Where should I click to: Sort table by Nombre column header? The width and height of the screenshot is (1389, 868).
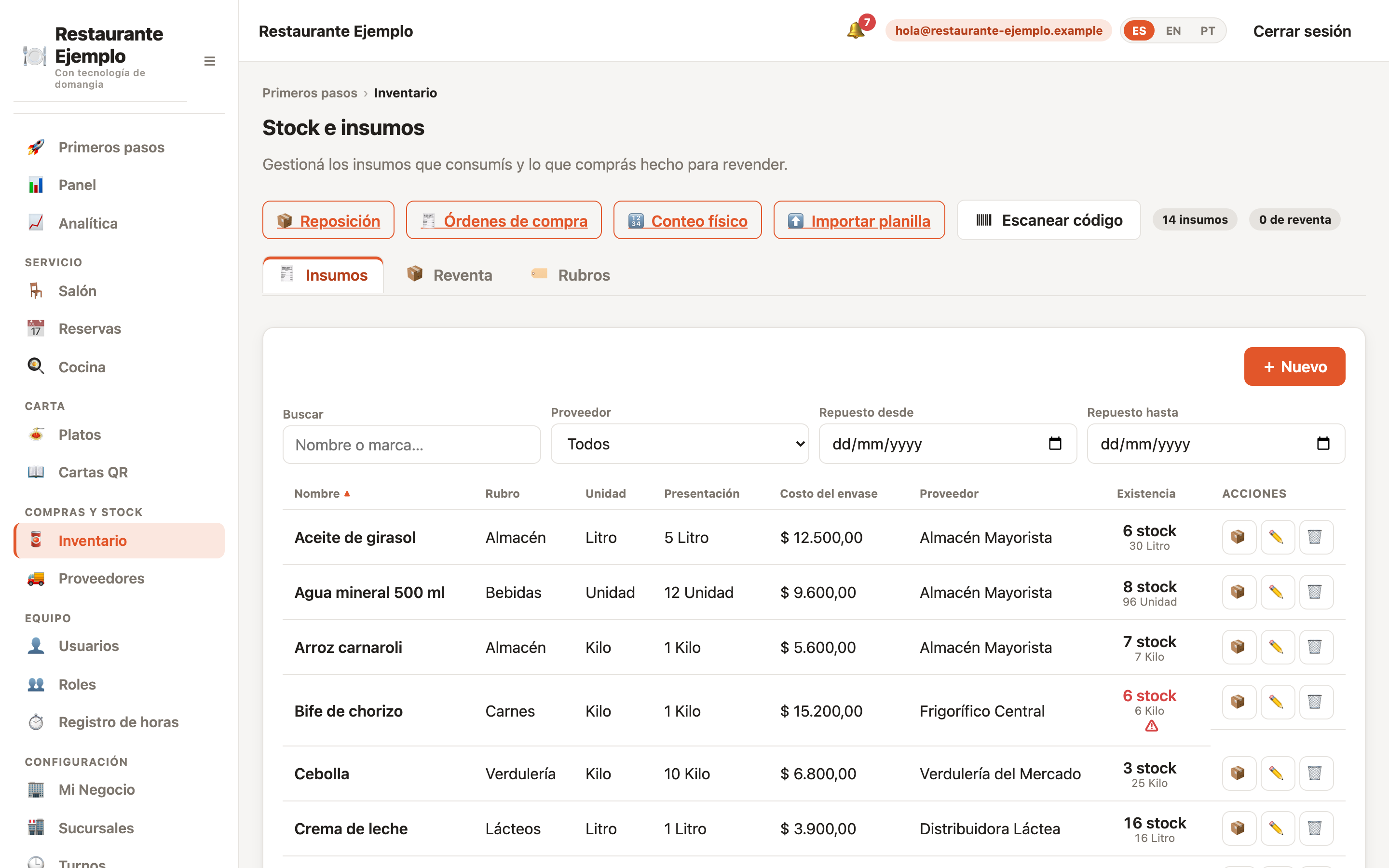(x=322, y=494)
